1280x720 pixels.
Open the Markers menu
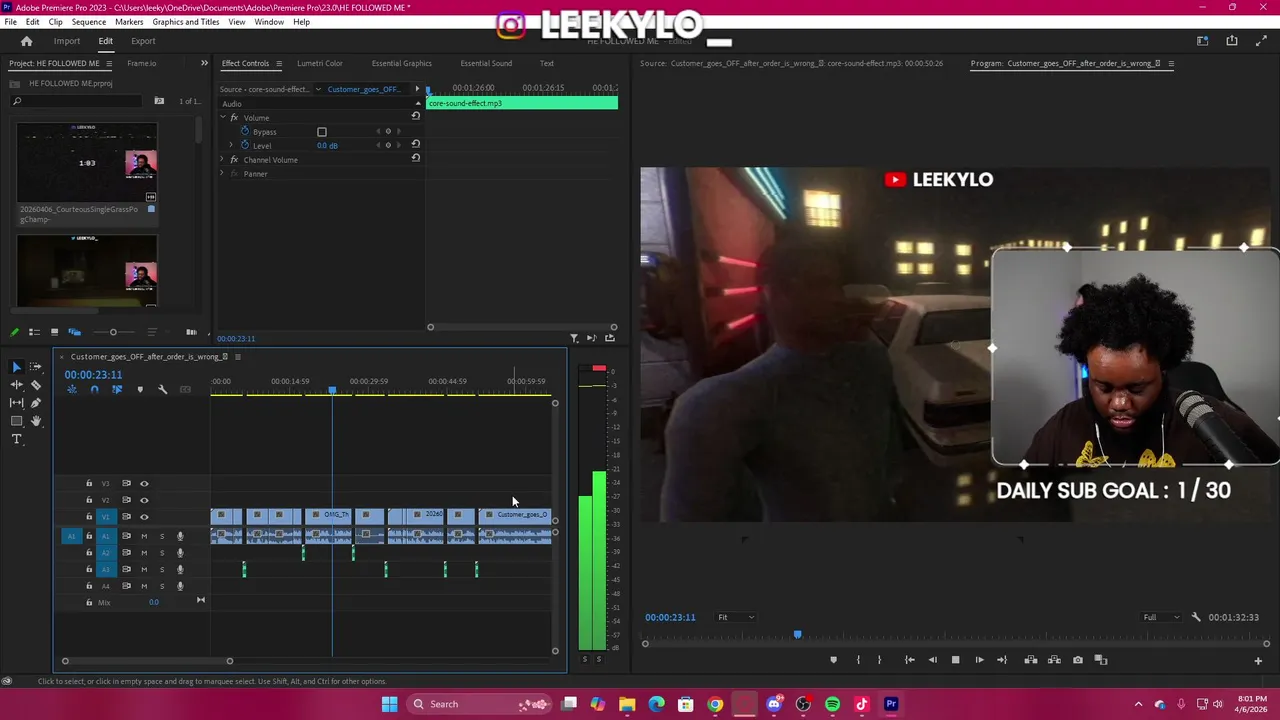click(x=129, y=22)
